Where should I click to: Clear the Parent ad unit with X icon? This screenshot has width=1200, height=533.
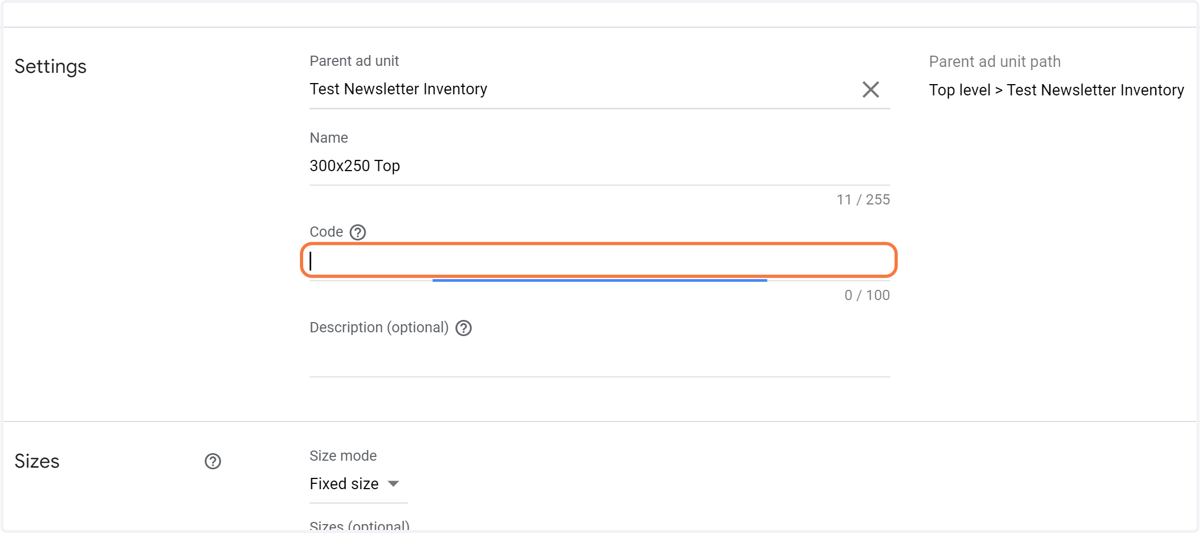coord(871,89)
